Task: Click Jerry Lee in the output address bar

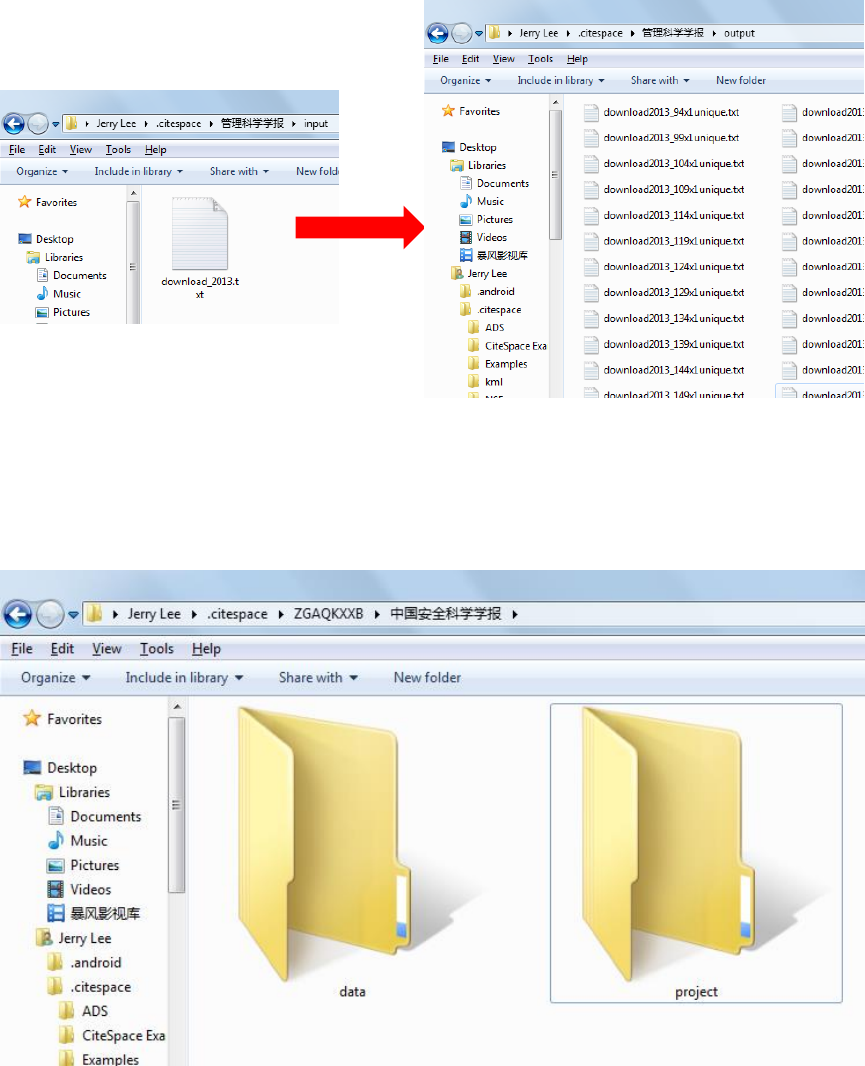Action: 539,33
